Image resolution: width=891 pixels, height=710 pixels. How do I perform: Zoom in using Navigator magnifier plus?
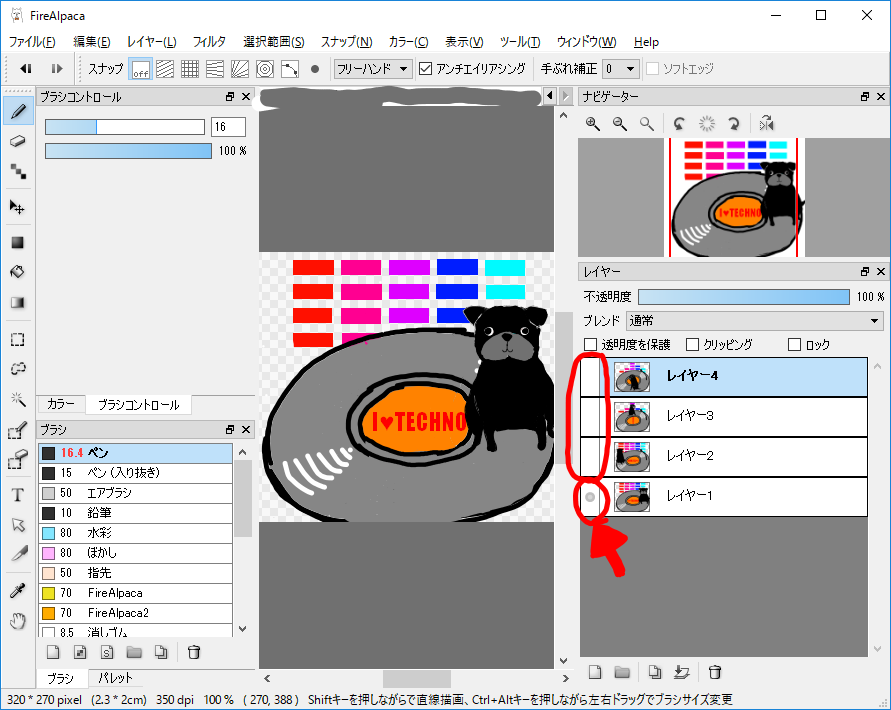point(593,123)
